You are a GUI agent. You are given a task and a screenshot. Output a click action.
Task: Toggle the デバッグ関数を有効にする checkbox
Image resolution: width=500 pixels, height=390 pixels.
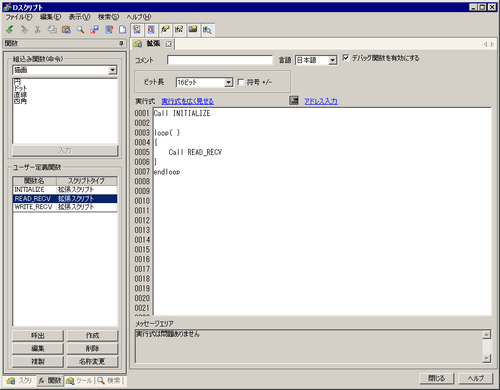[x=346, y=58]
